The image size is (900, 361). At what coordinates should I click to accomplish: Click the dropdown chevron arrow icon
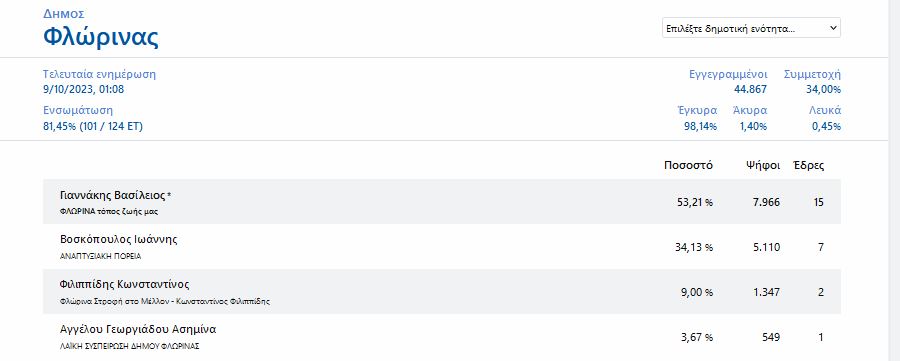(x=832, y=28)
